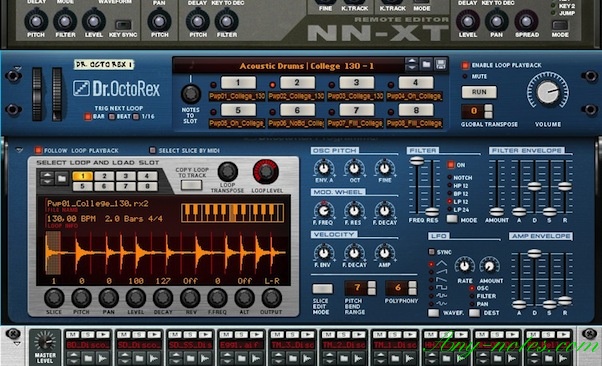Viewport: 602px width, 366px height.
Task: Click the Loop Level red knob
Action: (265, 172)
